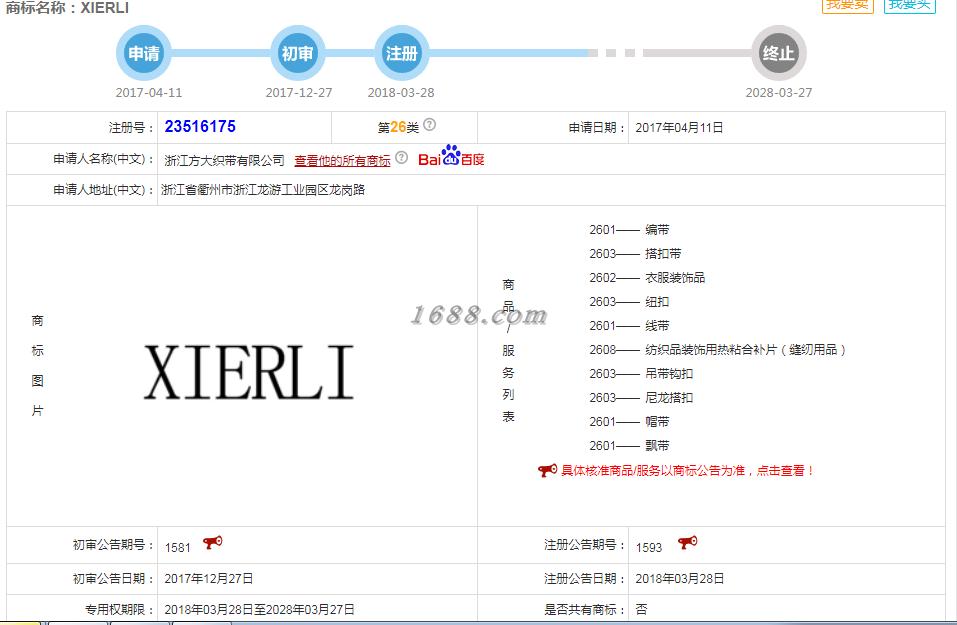Screen dimensions: 957x625
Task: Click the XIERLI trademark image
Action: click(x=248, y=372)
